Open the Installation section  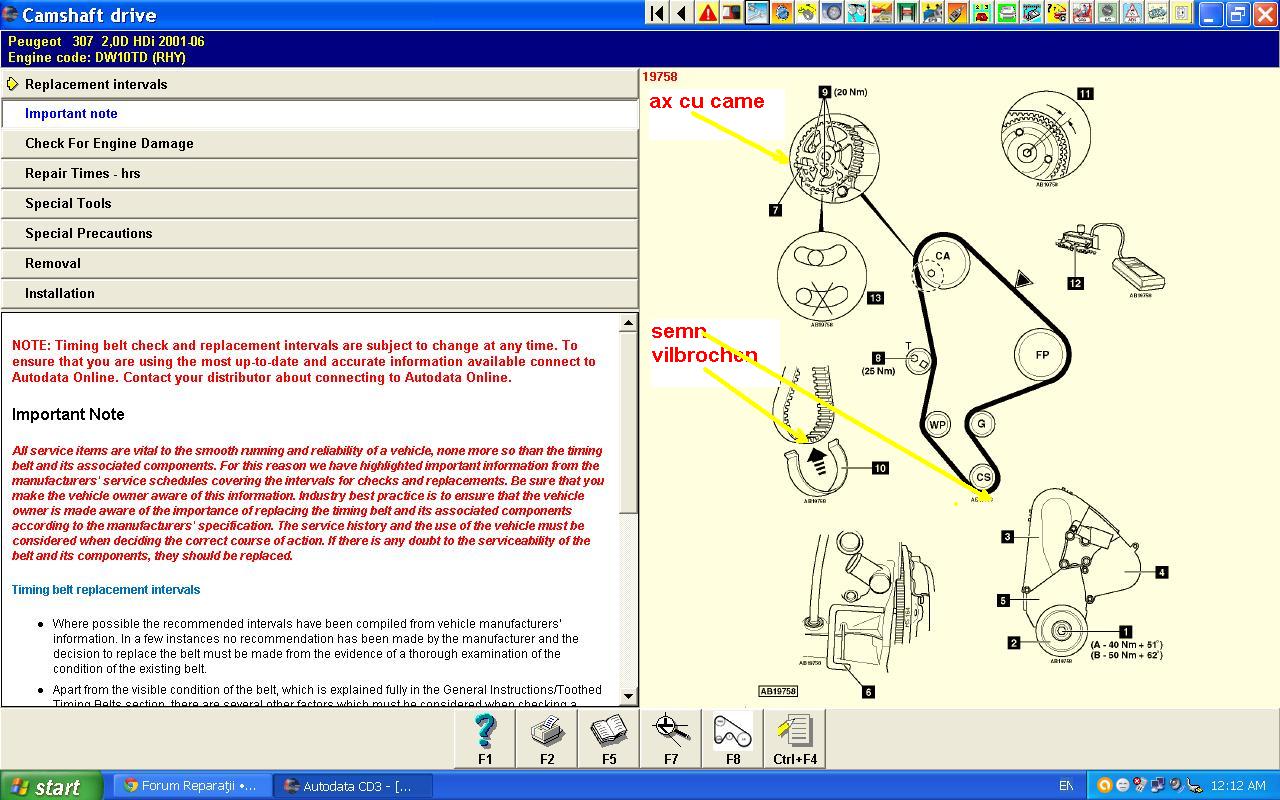60,294
